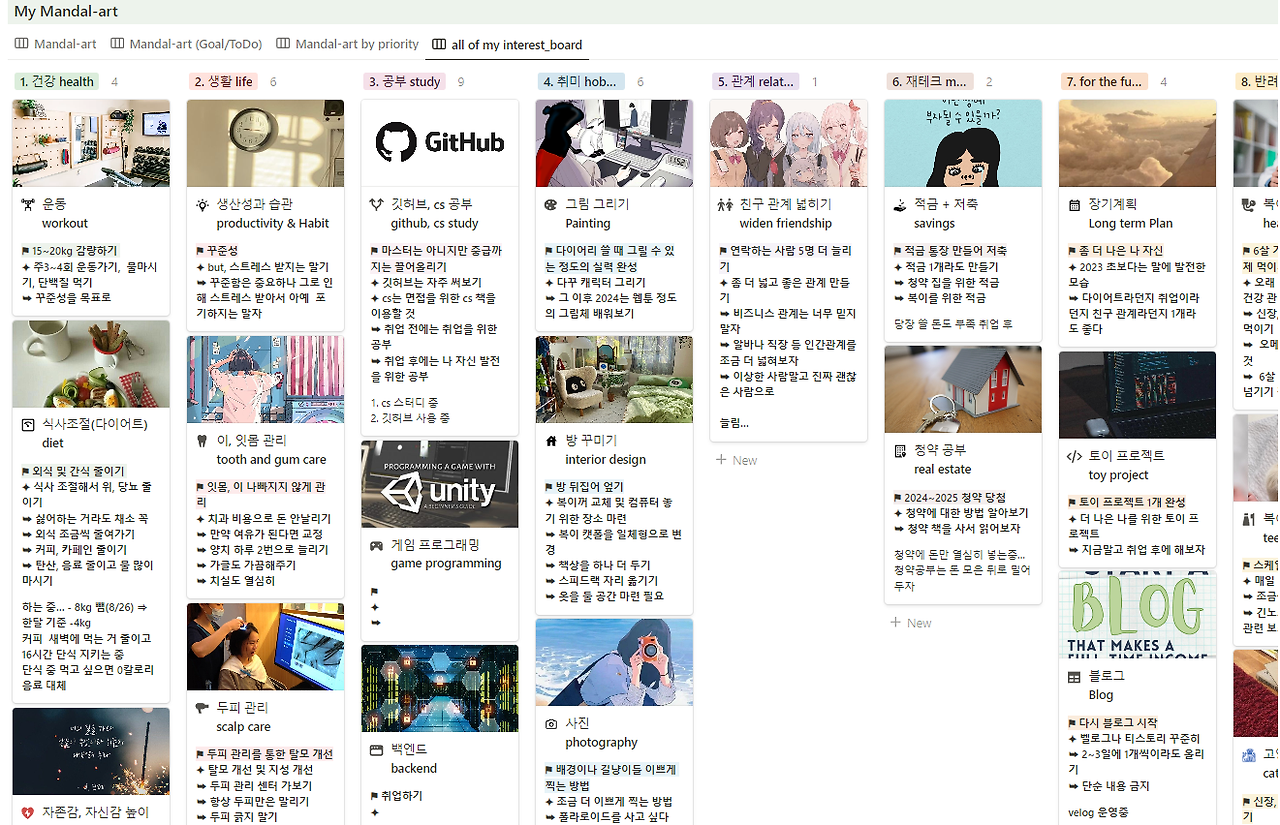Click the head icon on scalp care card
The image size is (1280, 825).
click(x=202, y=708)
